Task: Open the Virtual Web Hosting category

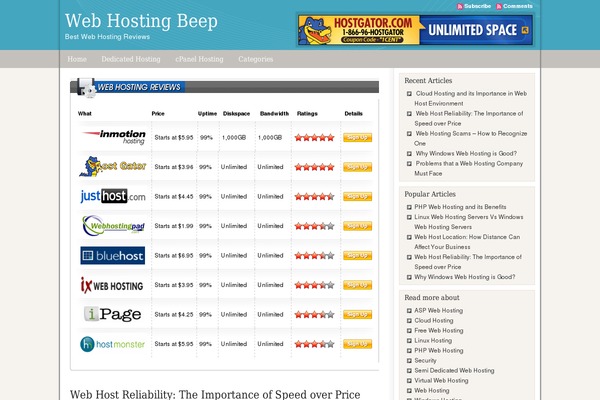Action: click(x=441, y=380)
